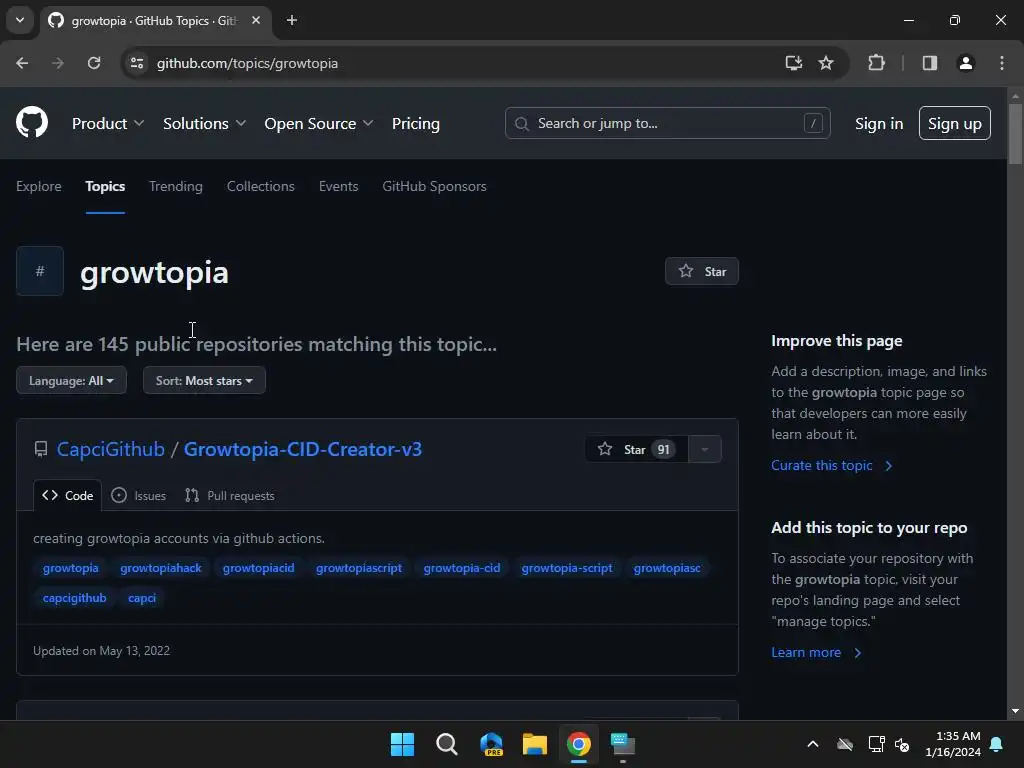Open the Chrome profile avatar icon
Image resolution: width=1024 pixels, height=768 pixels.
(x=965, y=63)
